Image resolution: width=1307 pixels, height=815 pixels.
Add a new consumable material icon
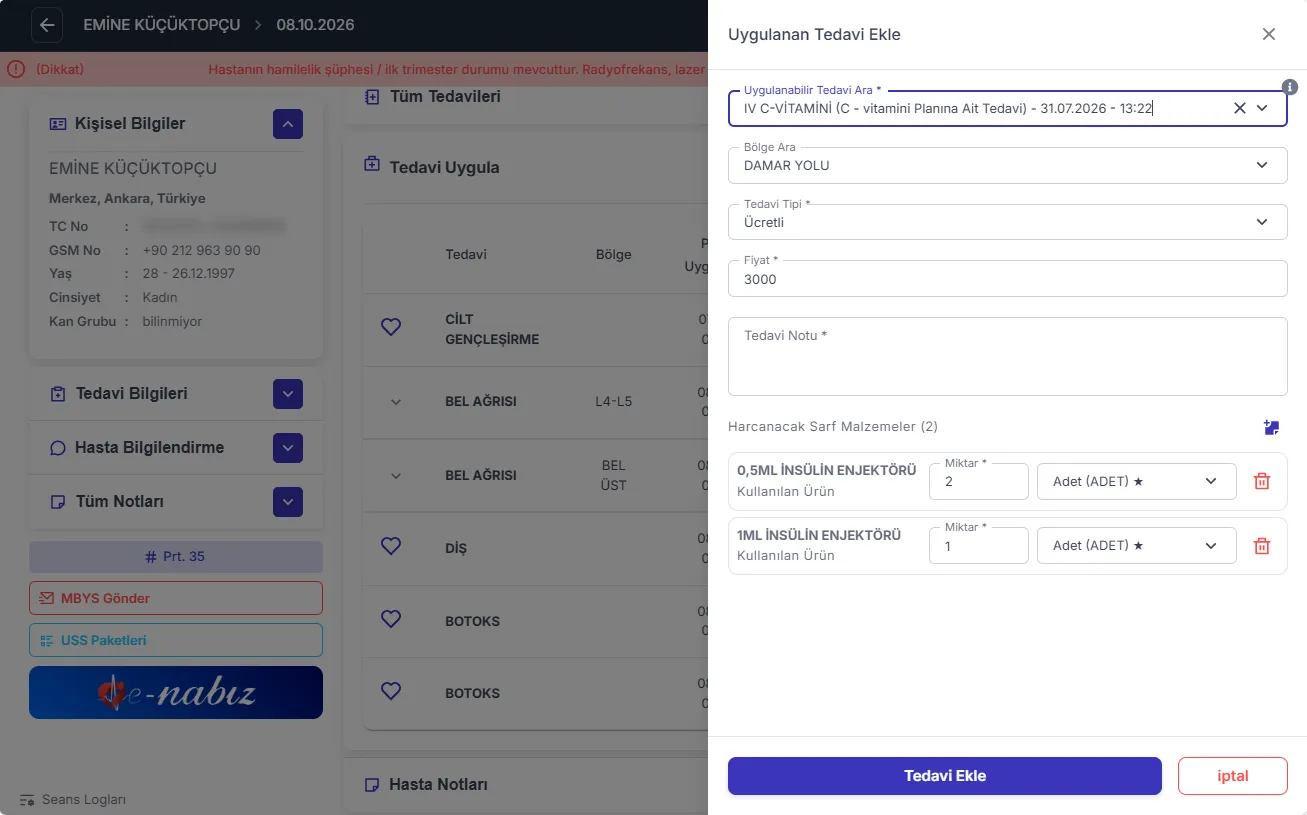[1271, 428]
